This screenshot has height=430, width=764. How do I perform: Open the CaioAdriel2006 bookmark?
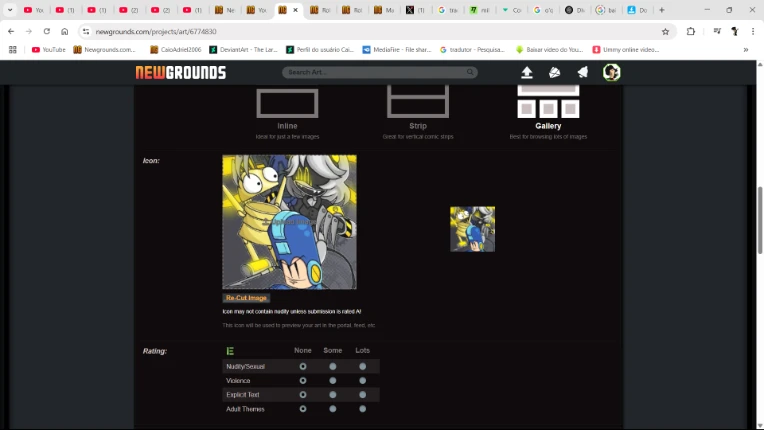click(175, 50)
